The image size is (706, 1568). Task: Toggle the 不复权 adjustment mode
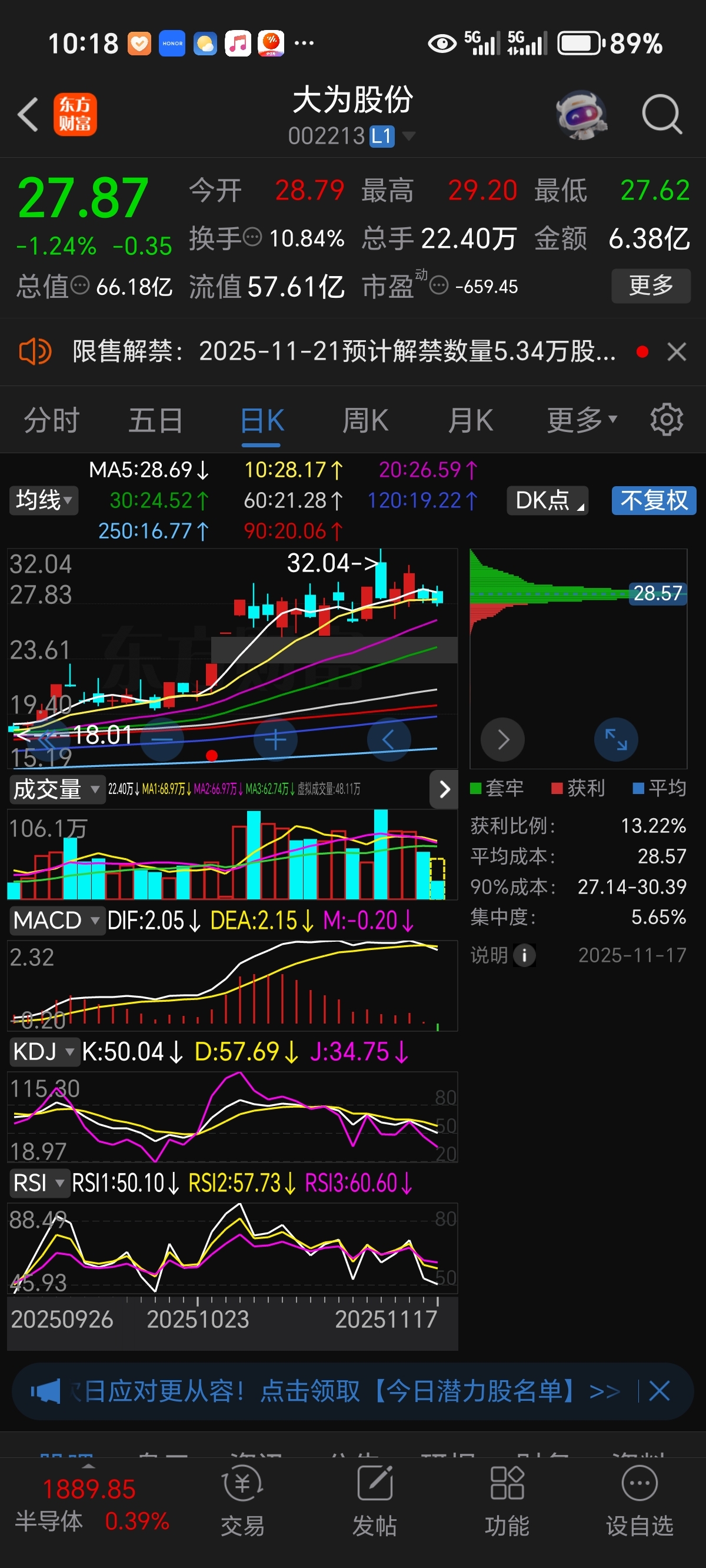point(654,500)
